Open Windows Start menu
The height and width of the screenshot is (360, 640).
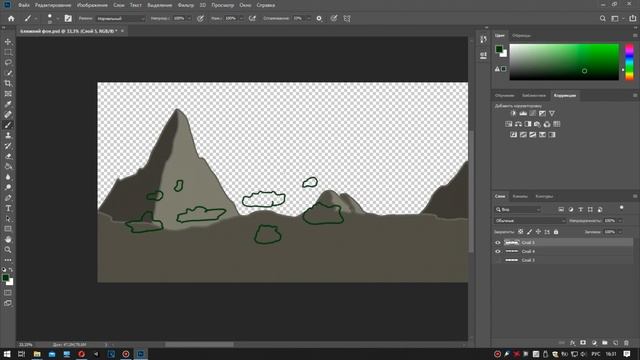click(7, 354)
